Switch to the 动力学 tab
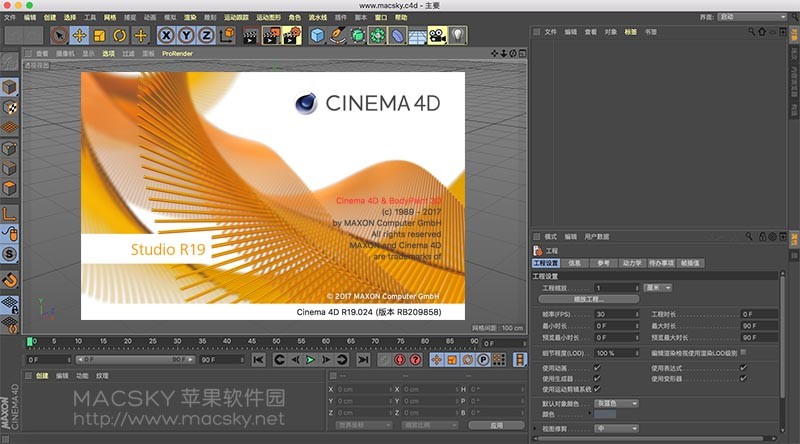 [x=632, y=263]
